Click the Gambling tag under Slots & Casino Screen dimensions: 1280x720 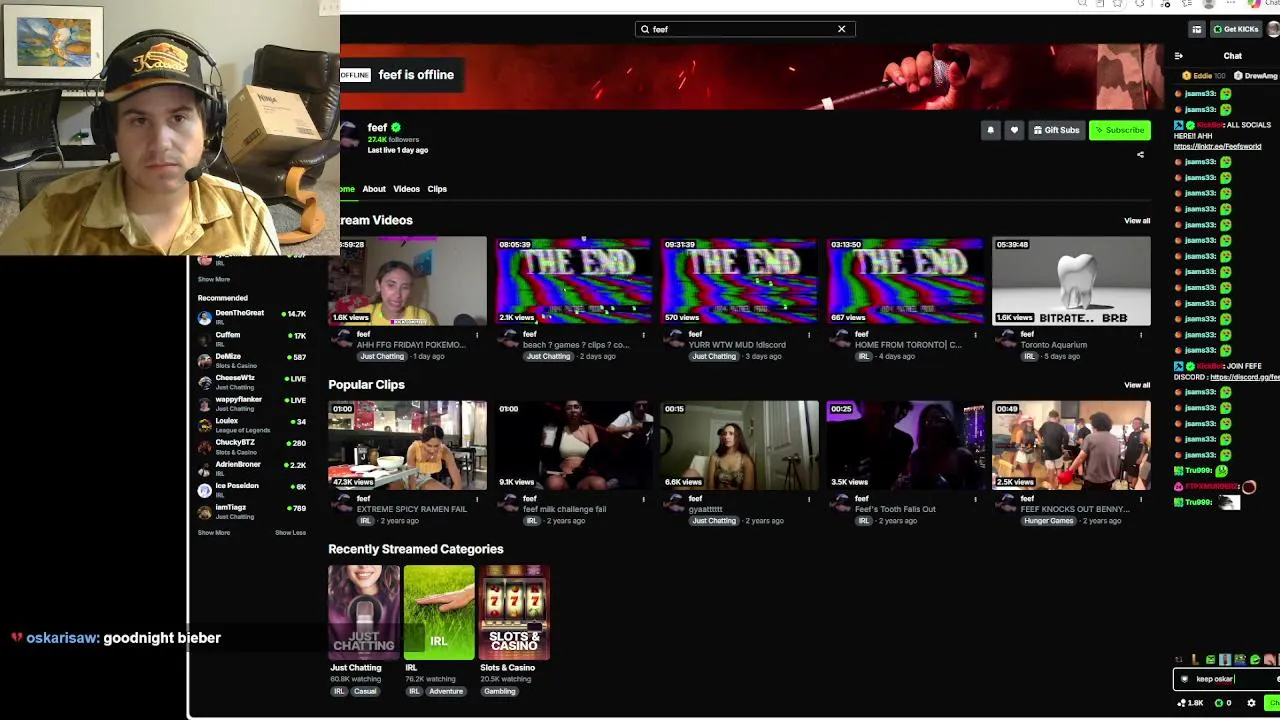(x=500, y=691)
